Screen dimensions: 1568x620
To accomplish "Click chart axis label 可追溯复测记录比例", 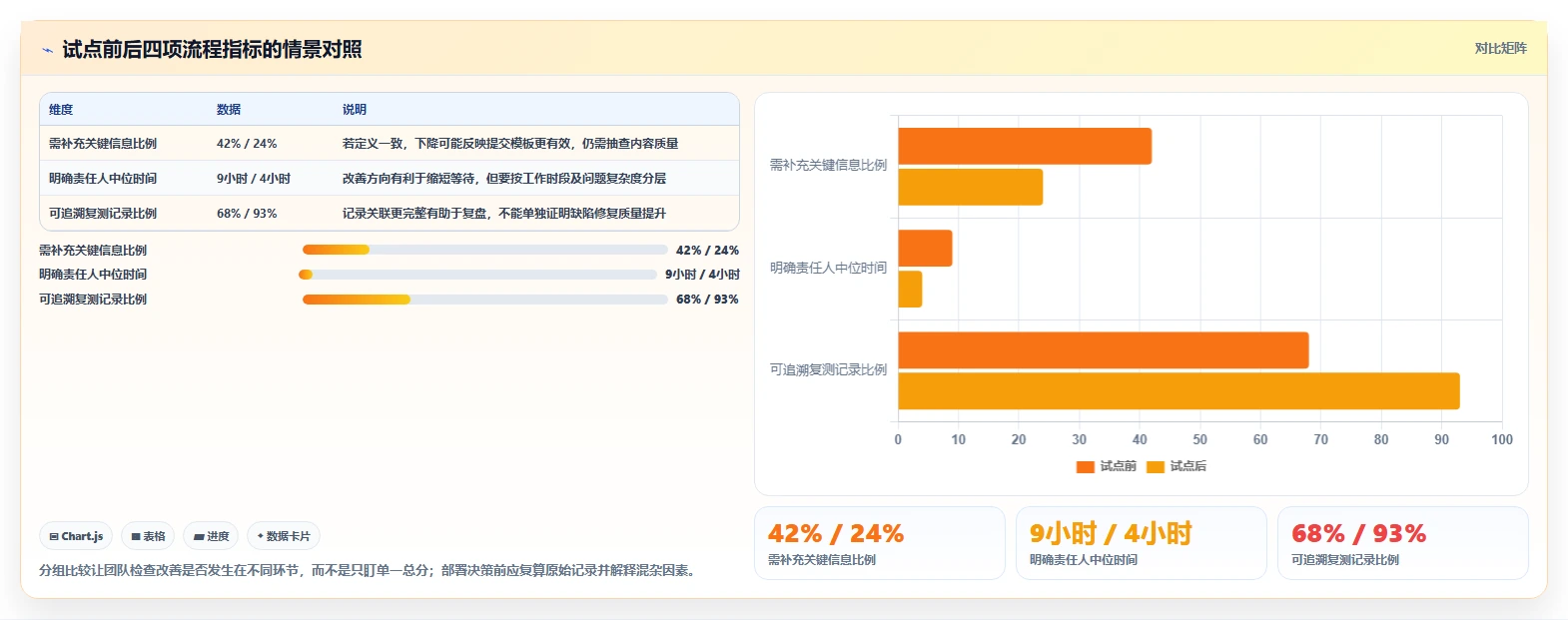I will coord(828,370).
